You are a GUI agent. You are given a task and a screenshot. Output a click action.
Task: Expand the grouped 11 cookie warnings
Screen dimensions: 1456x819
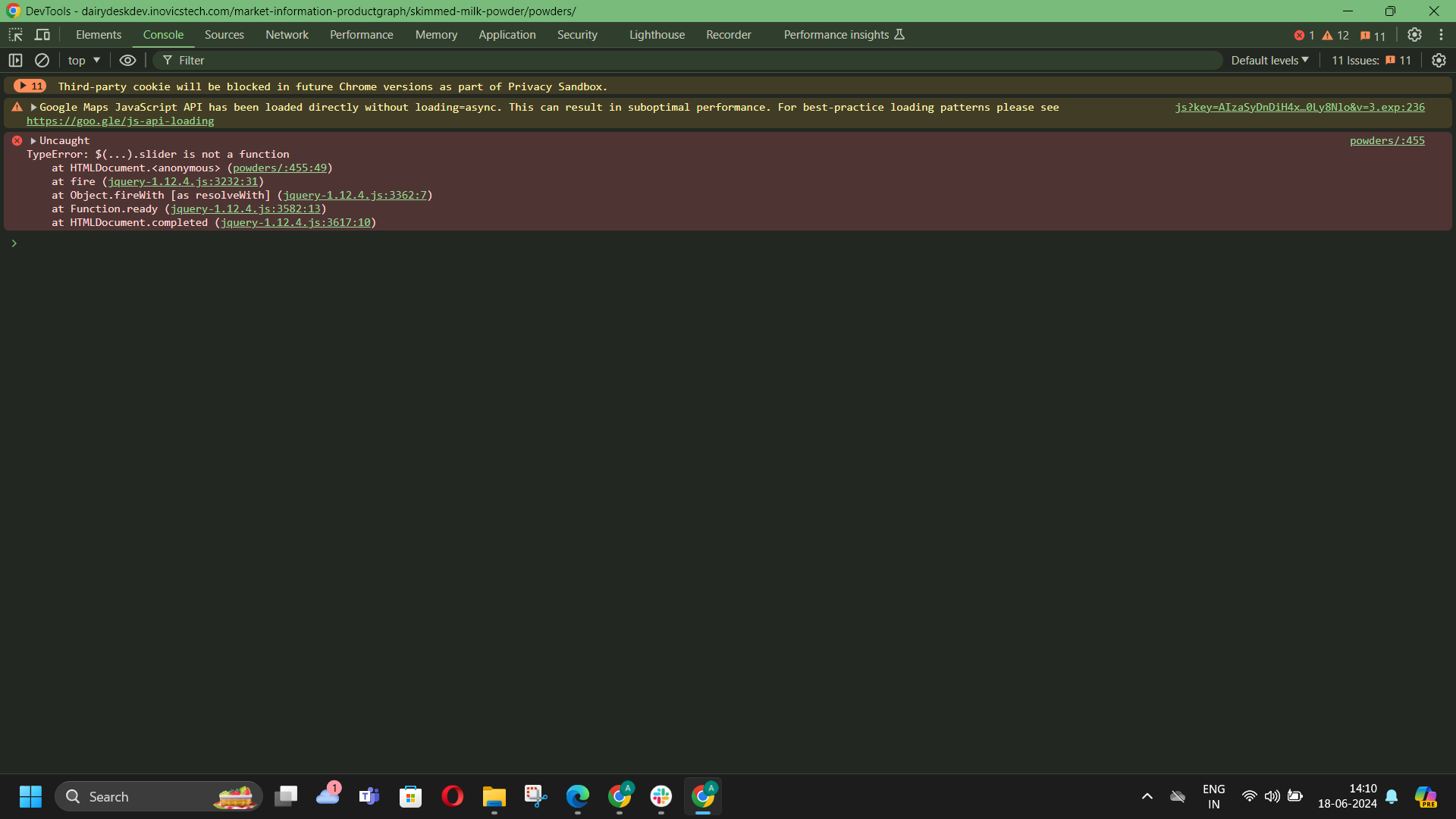(30, 86)
